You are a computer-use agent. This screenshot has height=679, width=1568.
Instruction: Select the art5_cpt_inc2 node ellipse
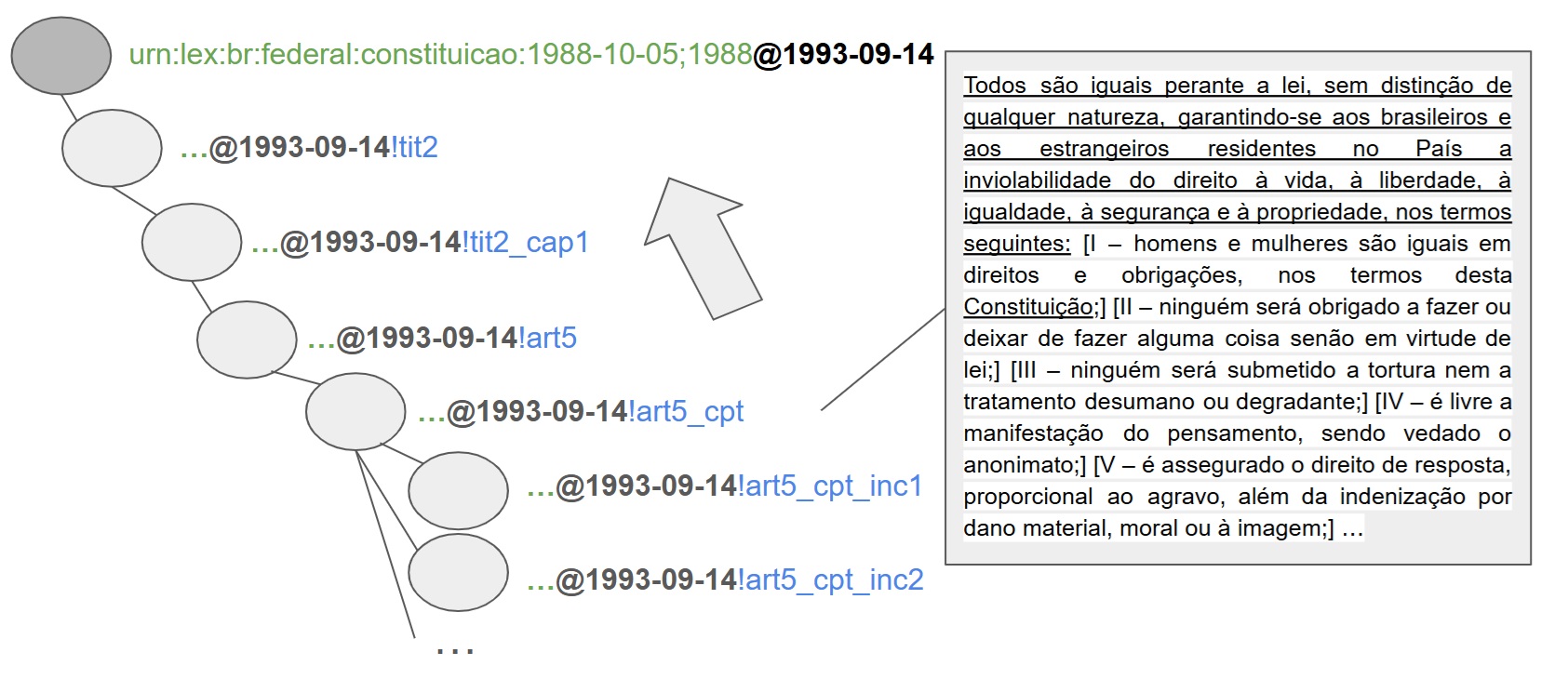click(458, 572)
